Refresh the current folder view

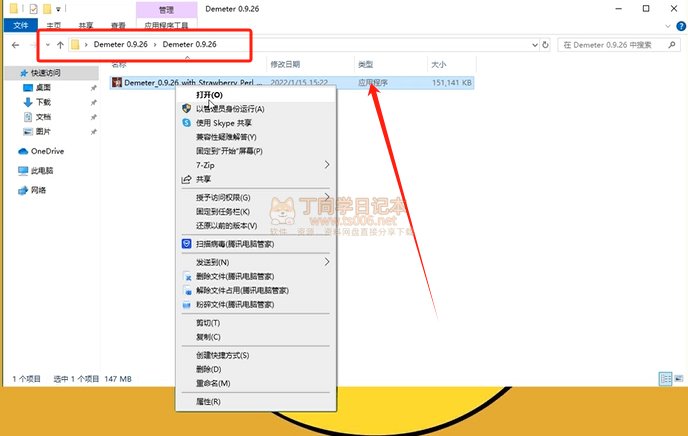(545, 45)
